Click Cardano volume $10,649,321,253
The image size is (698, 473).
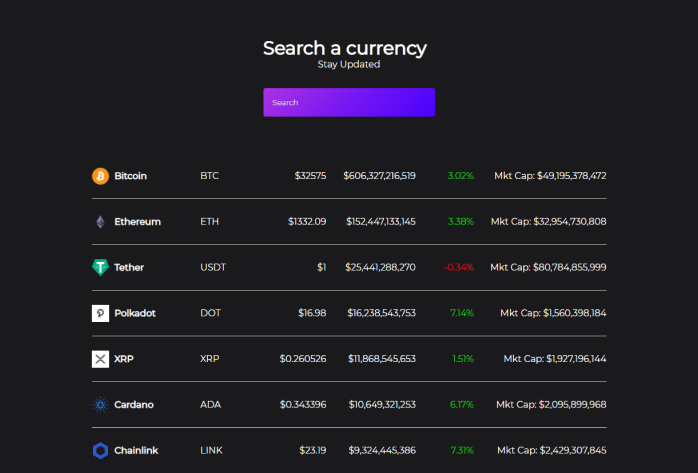[382, 405]
